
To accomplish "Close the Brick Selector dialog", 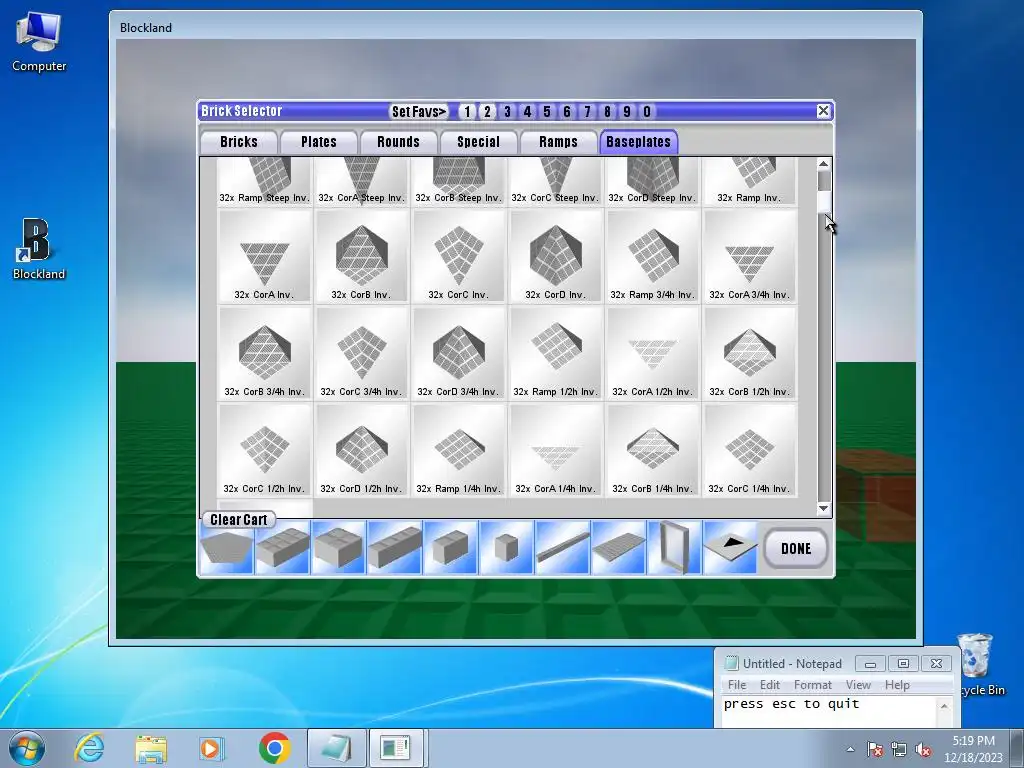I will 824,111.
